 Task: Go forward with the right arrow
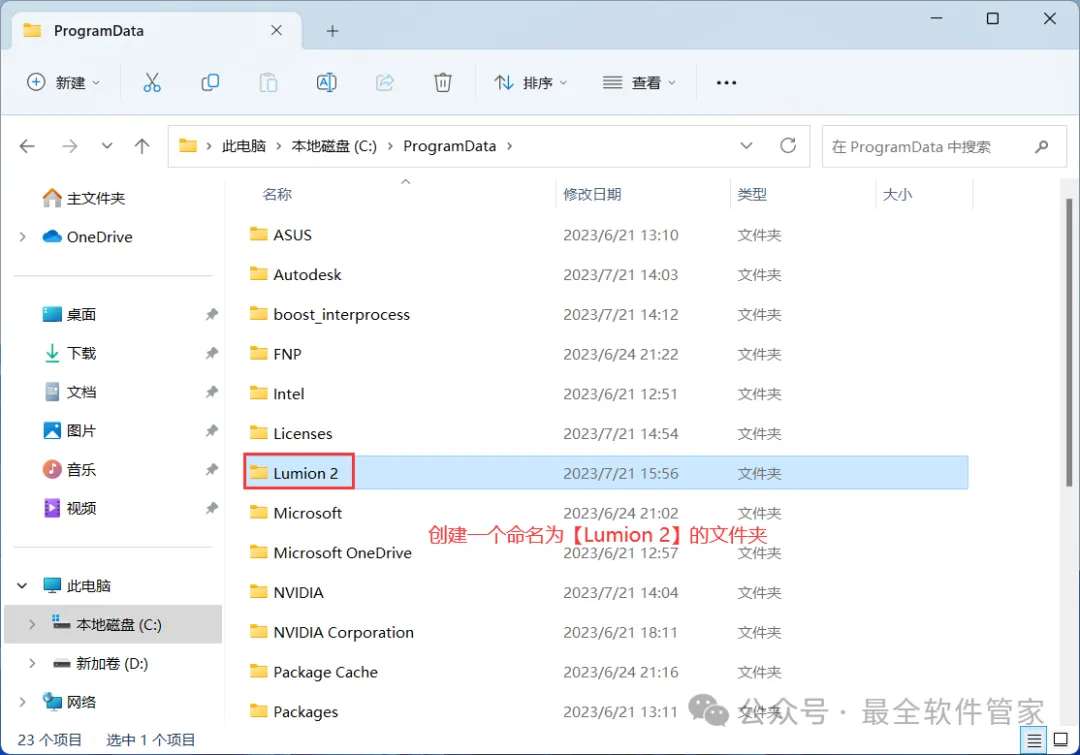coord(70,146)
